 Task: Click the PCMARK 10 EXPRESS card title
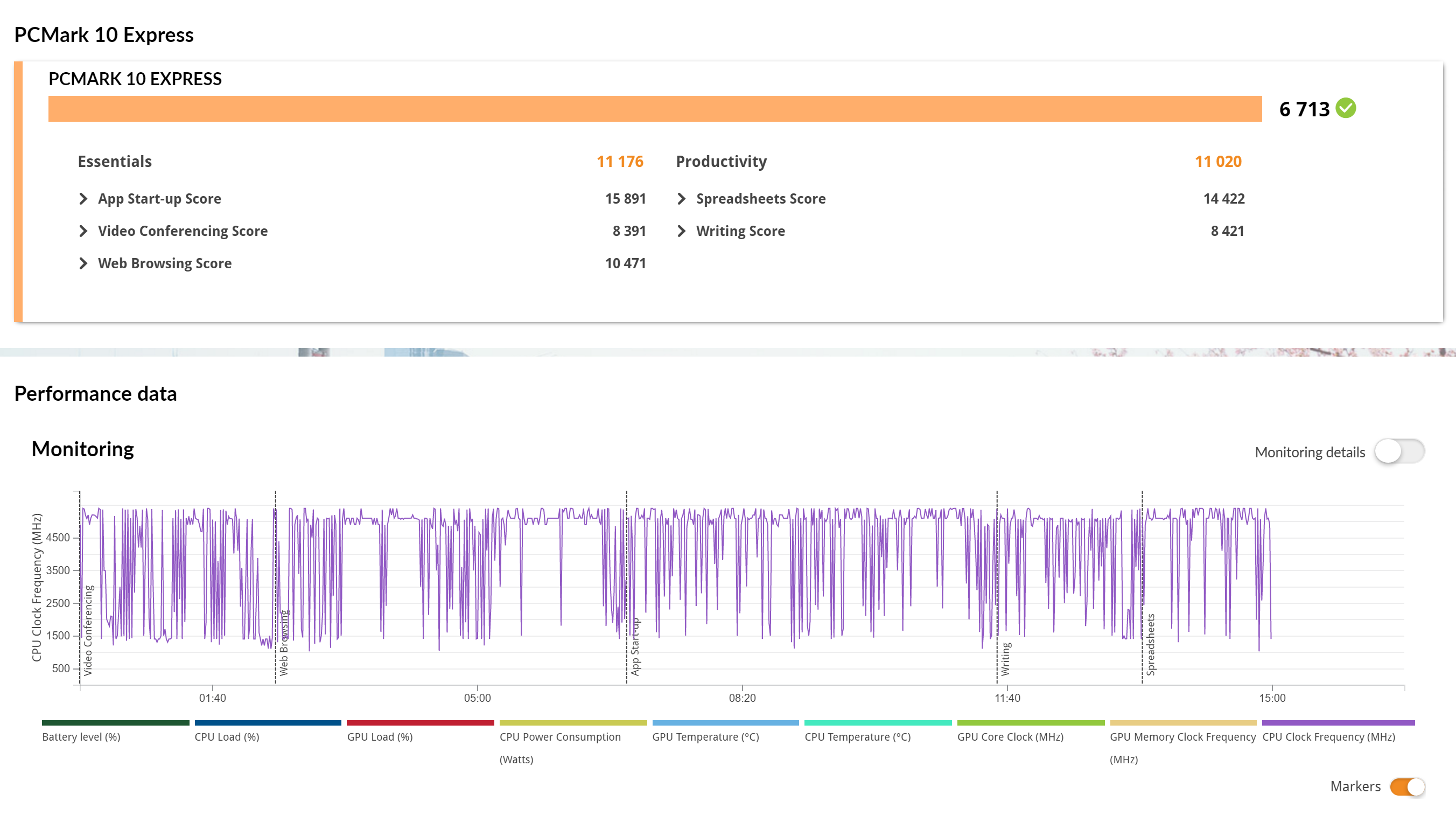tap(135, 79)
